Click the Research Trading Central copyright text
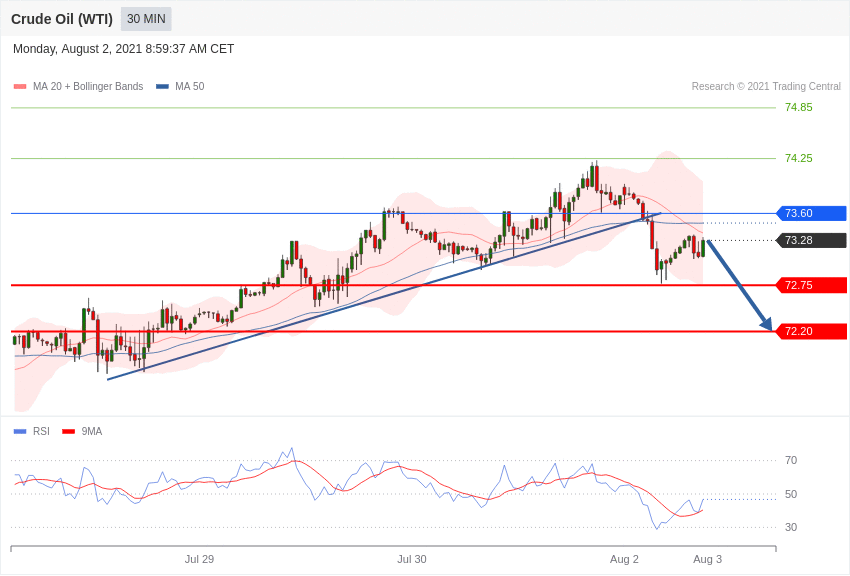Viewport: 850px width, 576px height. click(766, 87)
